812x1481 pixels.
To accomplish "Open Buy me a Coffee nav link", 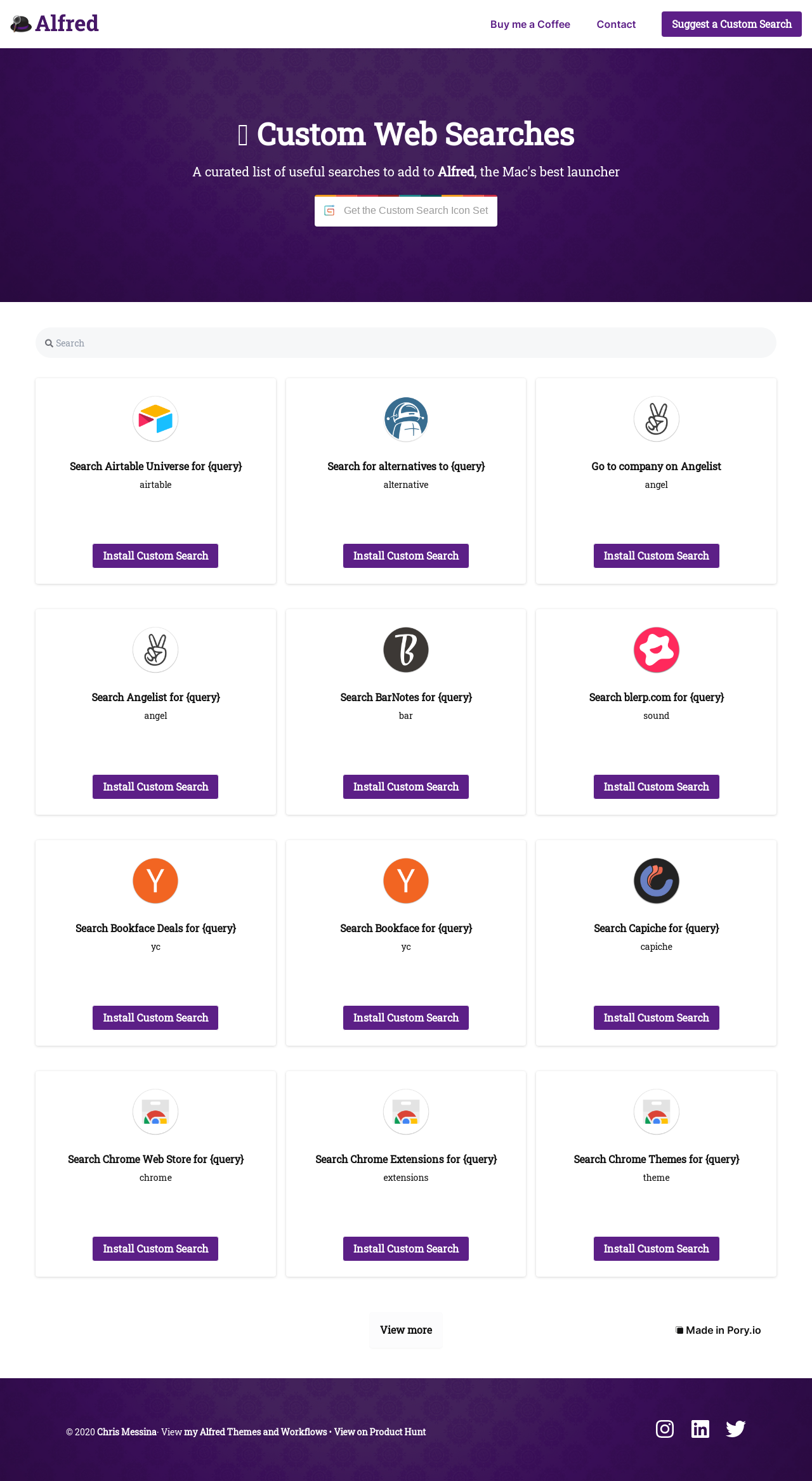I will (x=530, y=24).
